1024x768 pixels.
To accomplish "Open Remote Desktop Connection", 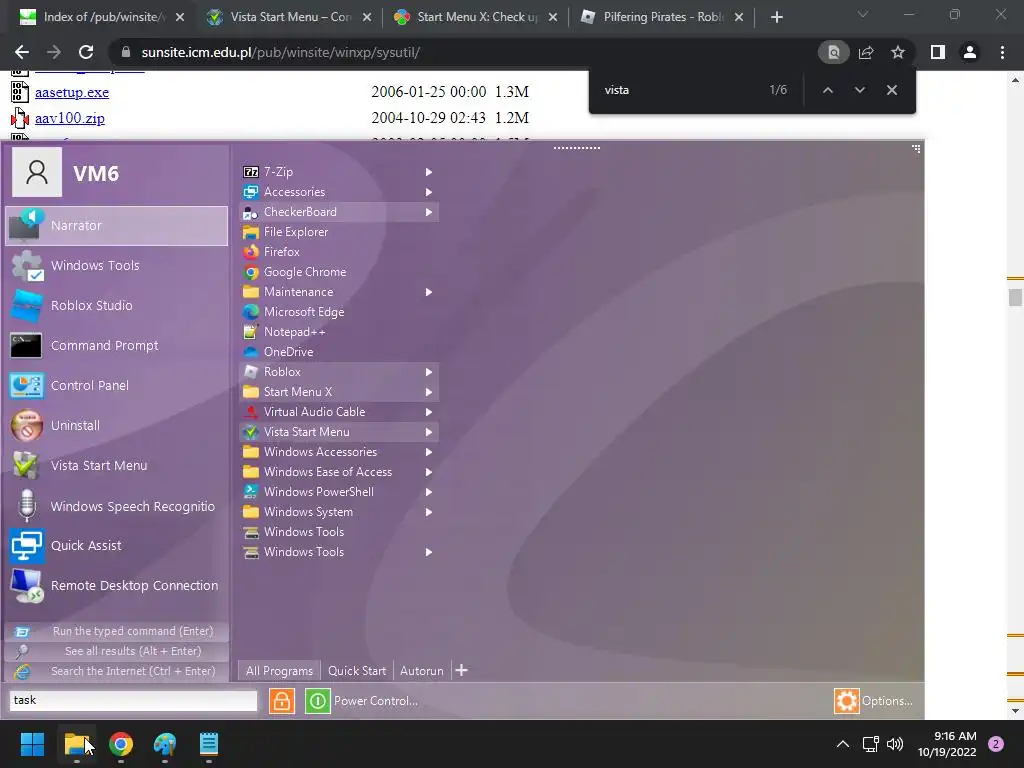I will [x=116, y=586].
